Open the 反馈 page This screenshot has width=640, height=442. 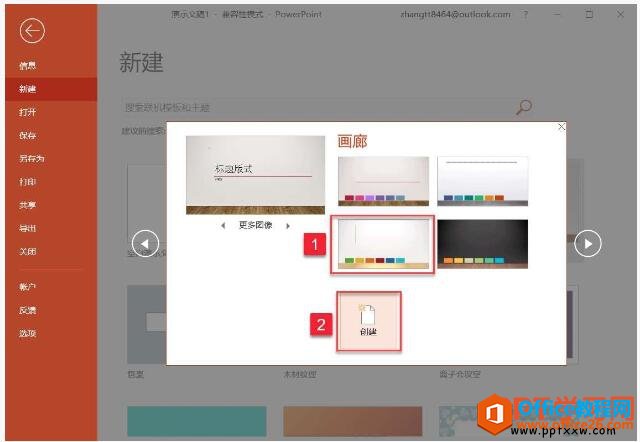click(x=27, y=310)
